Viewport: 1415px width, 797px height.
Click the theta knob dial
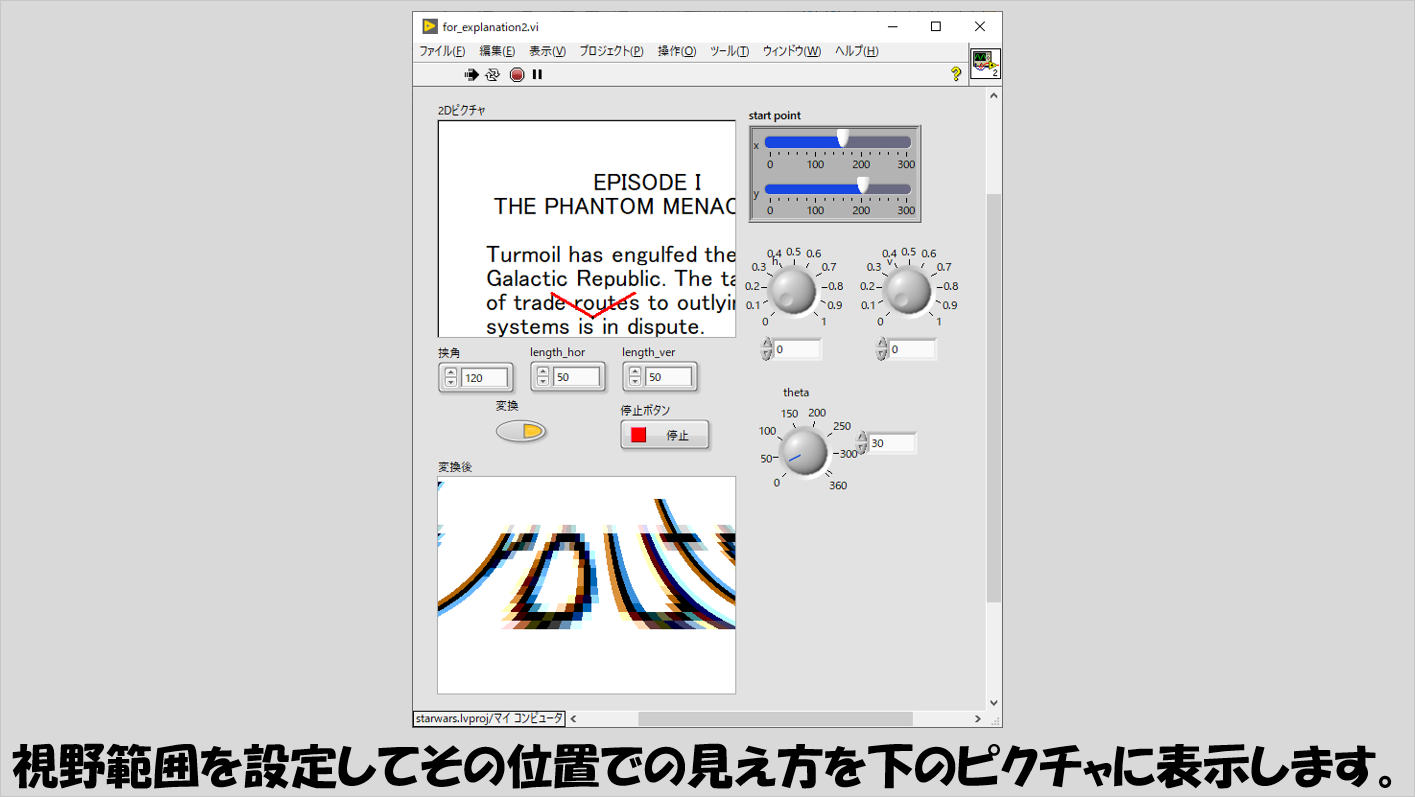804,451
